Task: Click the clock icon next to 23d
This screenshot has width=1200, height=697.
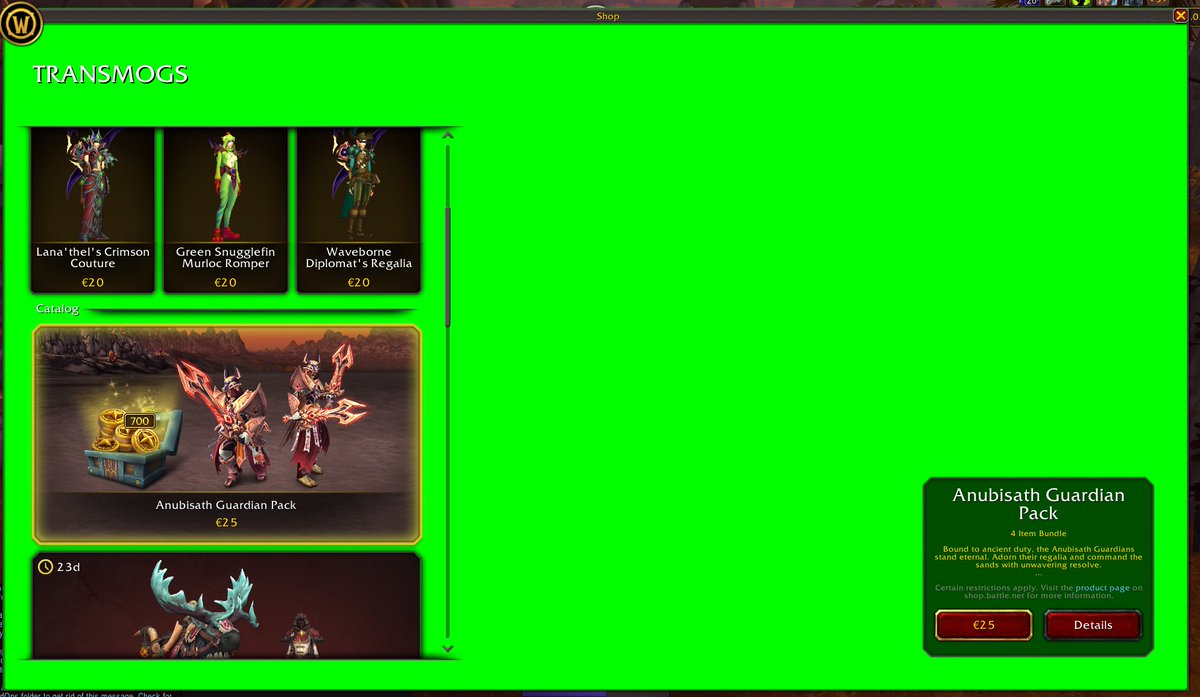Action: 45,567
